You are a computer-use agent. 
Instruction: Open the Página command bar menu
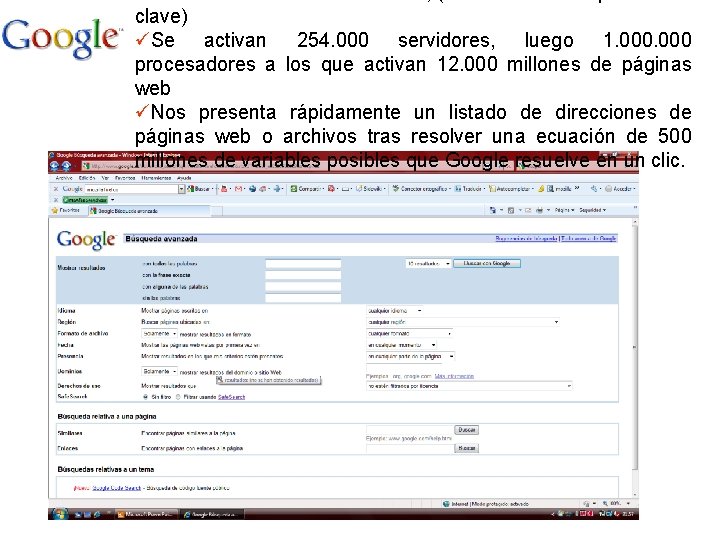tap(564, 210)
